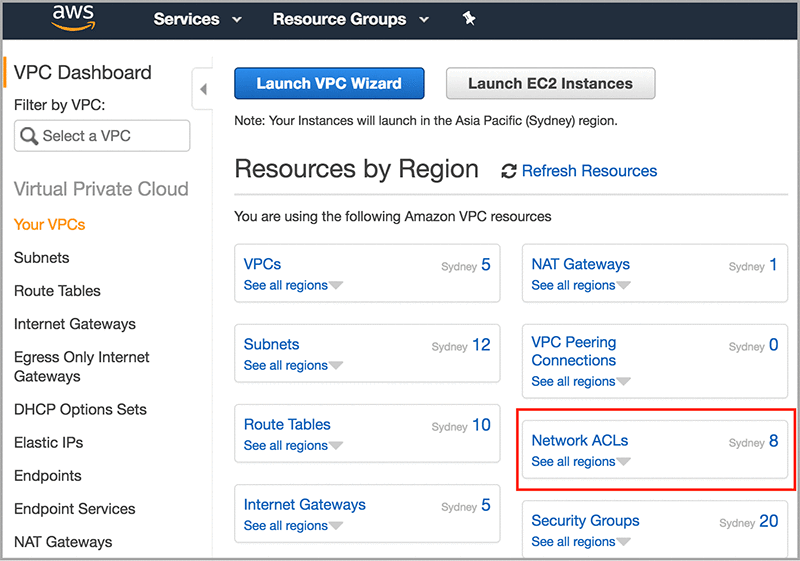
Task: Click the NAT Gateways resource link
Action: tap(580, 264)
